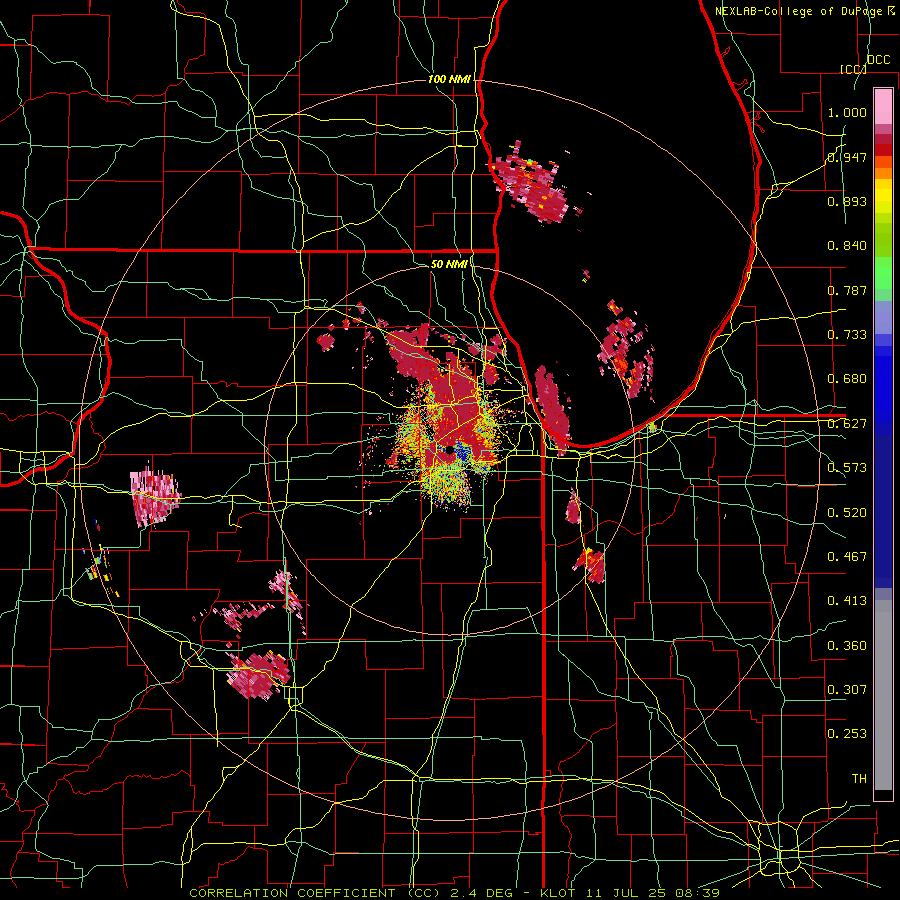Pick the bright green colorbar segment
The width and height of the screenshot is (900, 900).
point(883,273)
